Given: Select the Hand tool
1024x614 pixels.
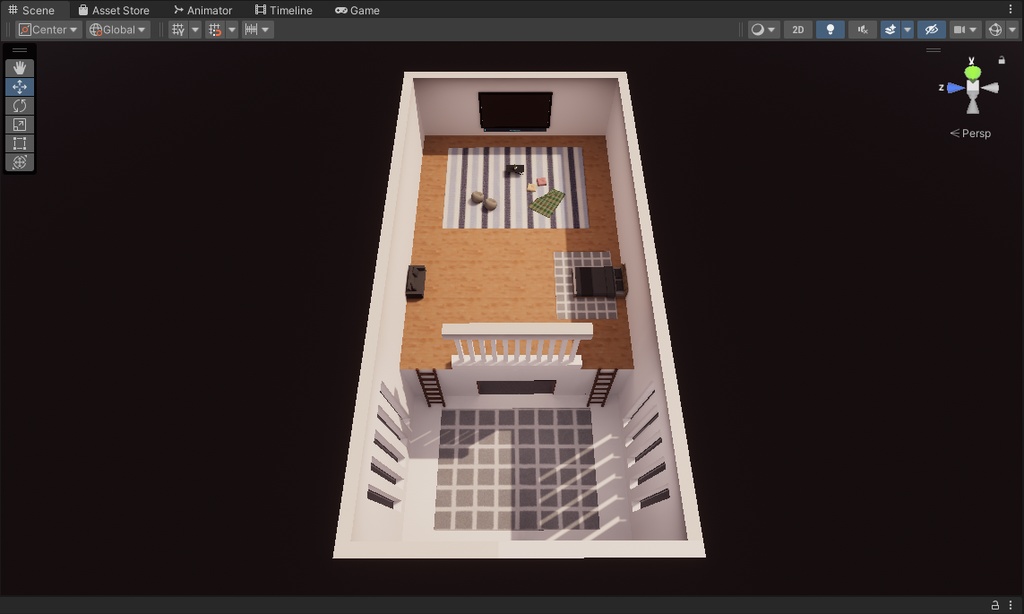Looking at the screenshot, I should (19, 67).
